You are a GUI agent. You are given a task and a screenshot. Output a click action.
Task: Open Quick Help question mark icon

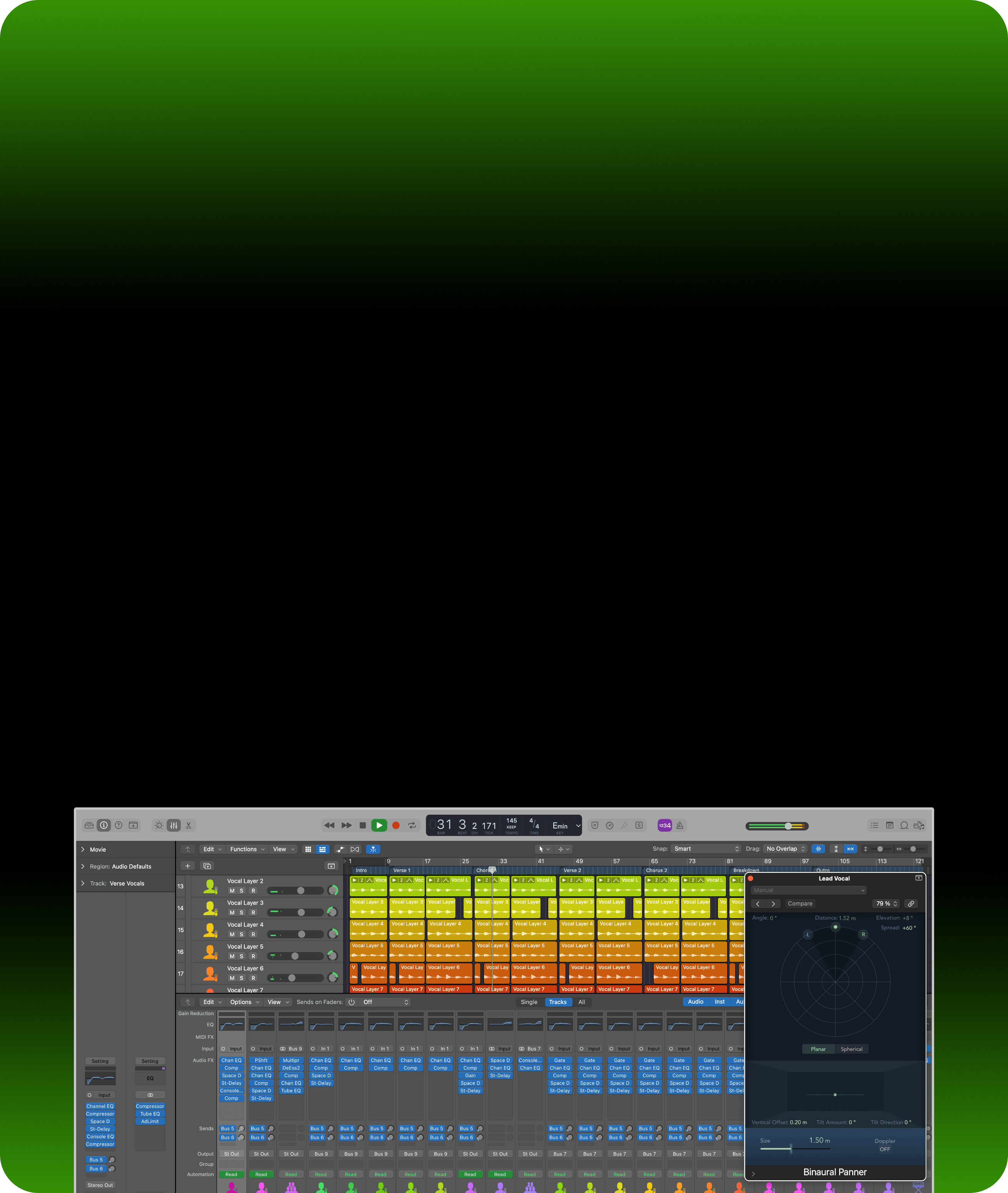[119, 825]
